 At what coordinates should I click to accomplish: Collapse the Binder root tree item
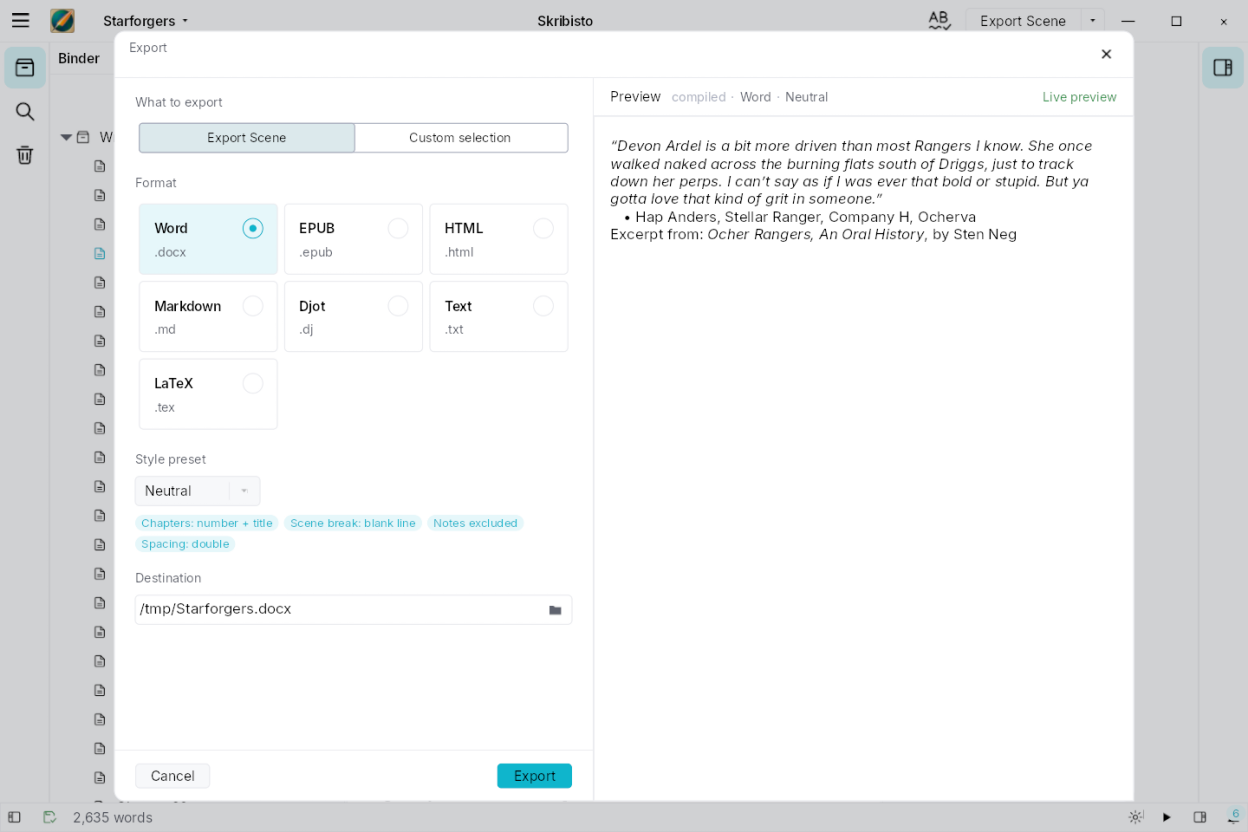(66, 137)
